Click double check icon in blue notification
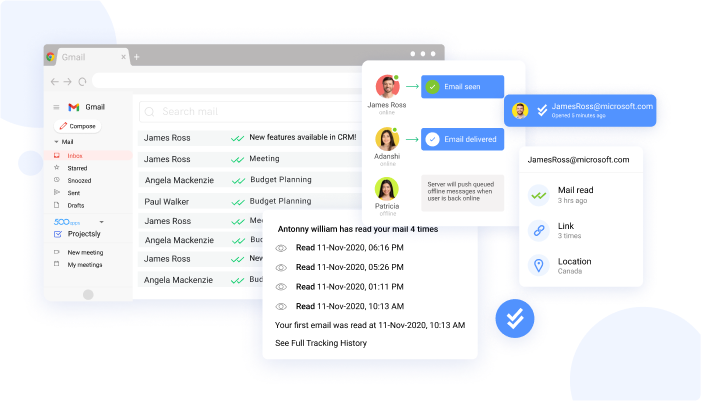 (542, 110)
